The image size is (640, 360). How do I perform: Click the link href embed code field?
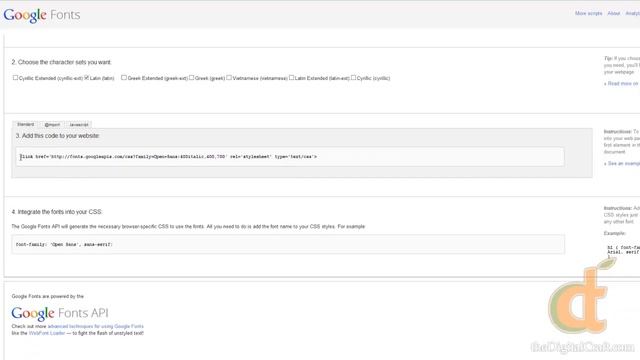click(x=290, y=157)
